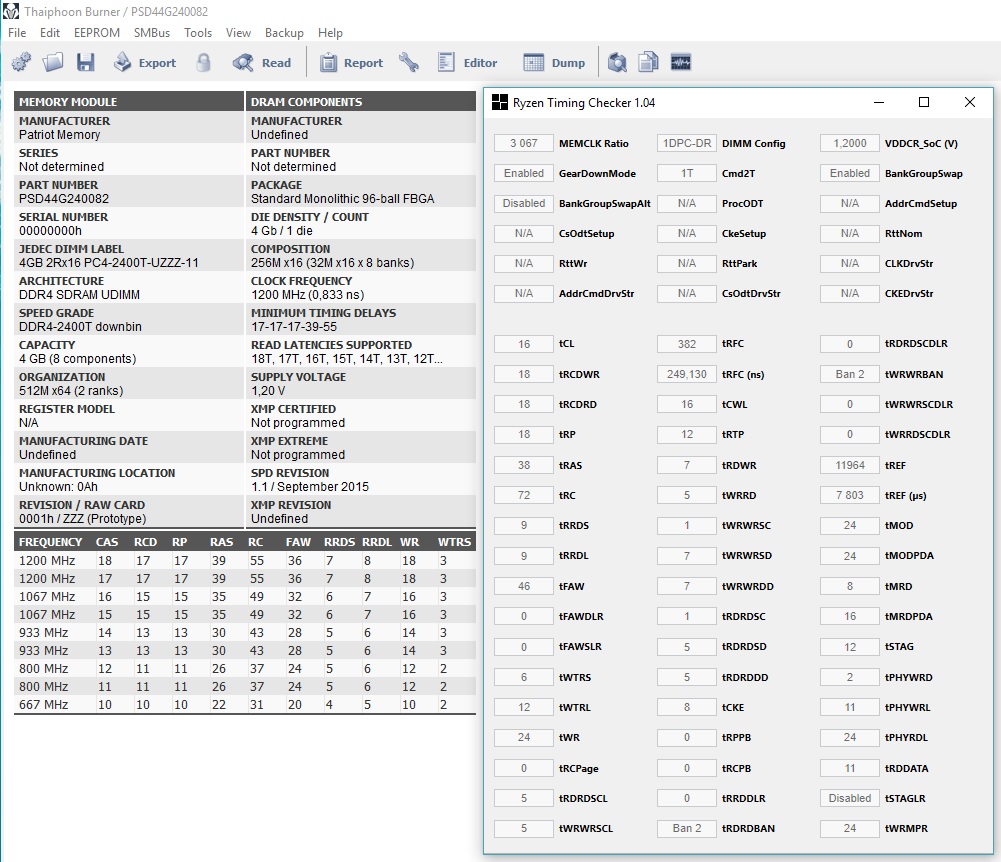The image size is (1001, 862).
Task: Click the Dump toolbar button
Action: 555,63
